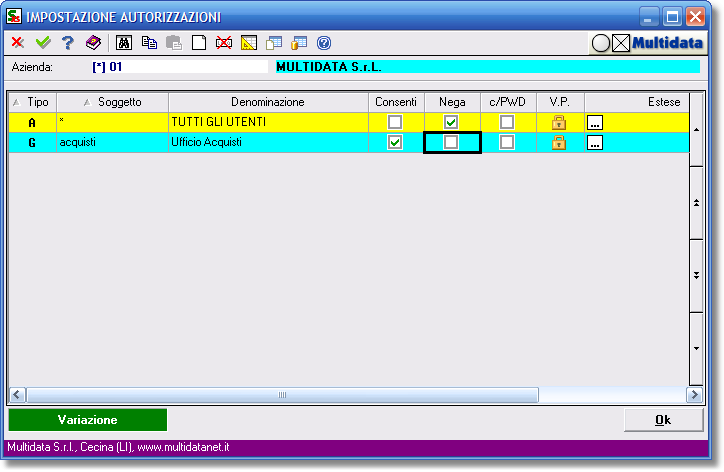Click the horizontal scrollbar left arrow
This screenshot has width=724, height=472.
tap(18, 395)
